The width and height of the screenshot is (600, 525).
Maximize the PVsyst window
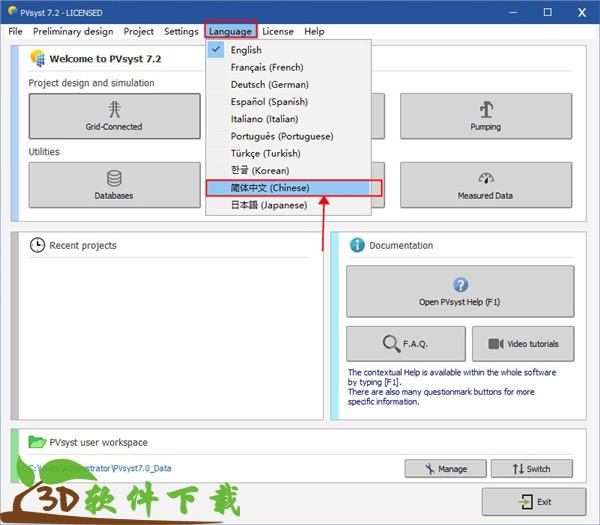point(548,12)
